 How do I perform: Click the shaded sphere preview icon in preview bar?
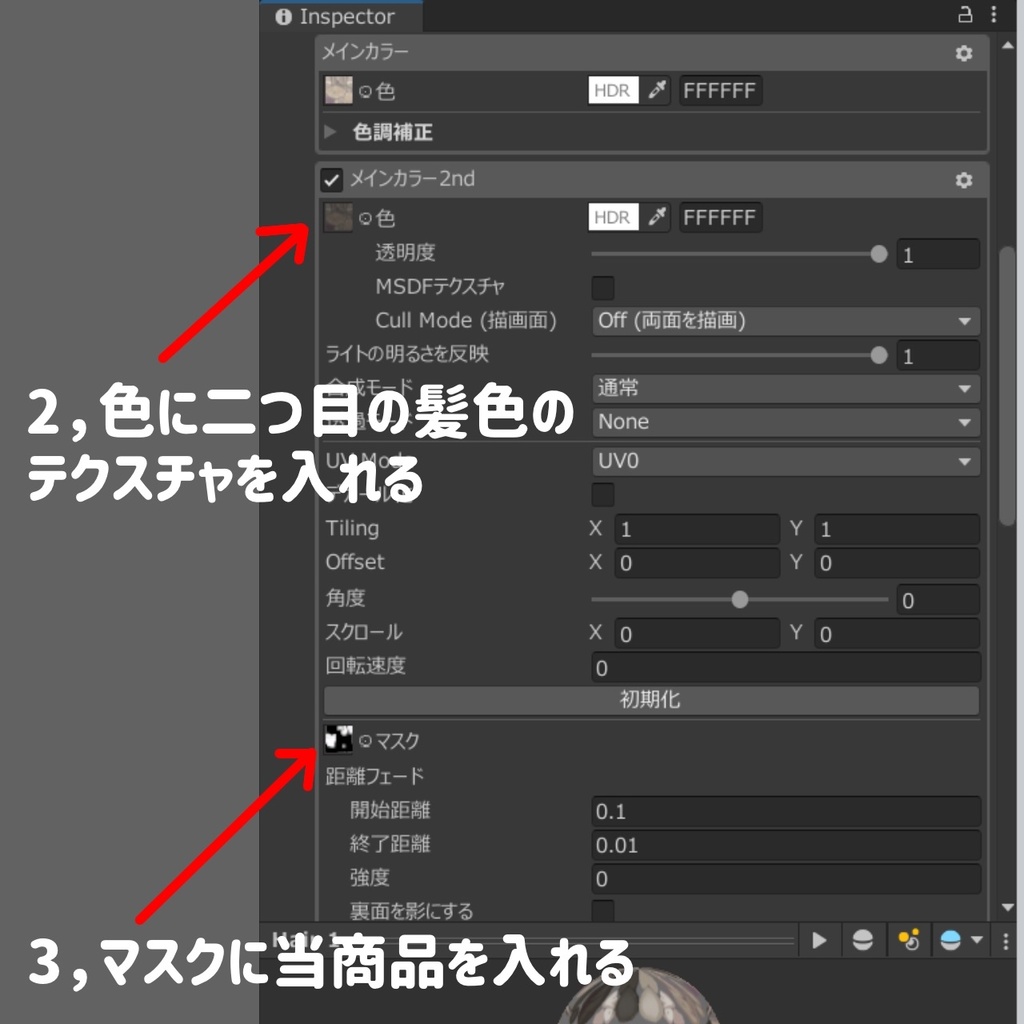click(x=862, y=940)
